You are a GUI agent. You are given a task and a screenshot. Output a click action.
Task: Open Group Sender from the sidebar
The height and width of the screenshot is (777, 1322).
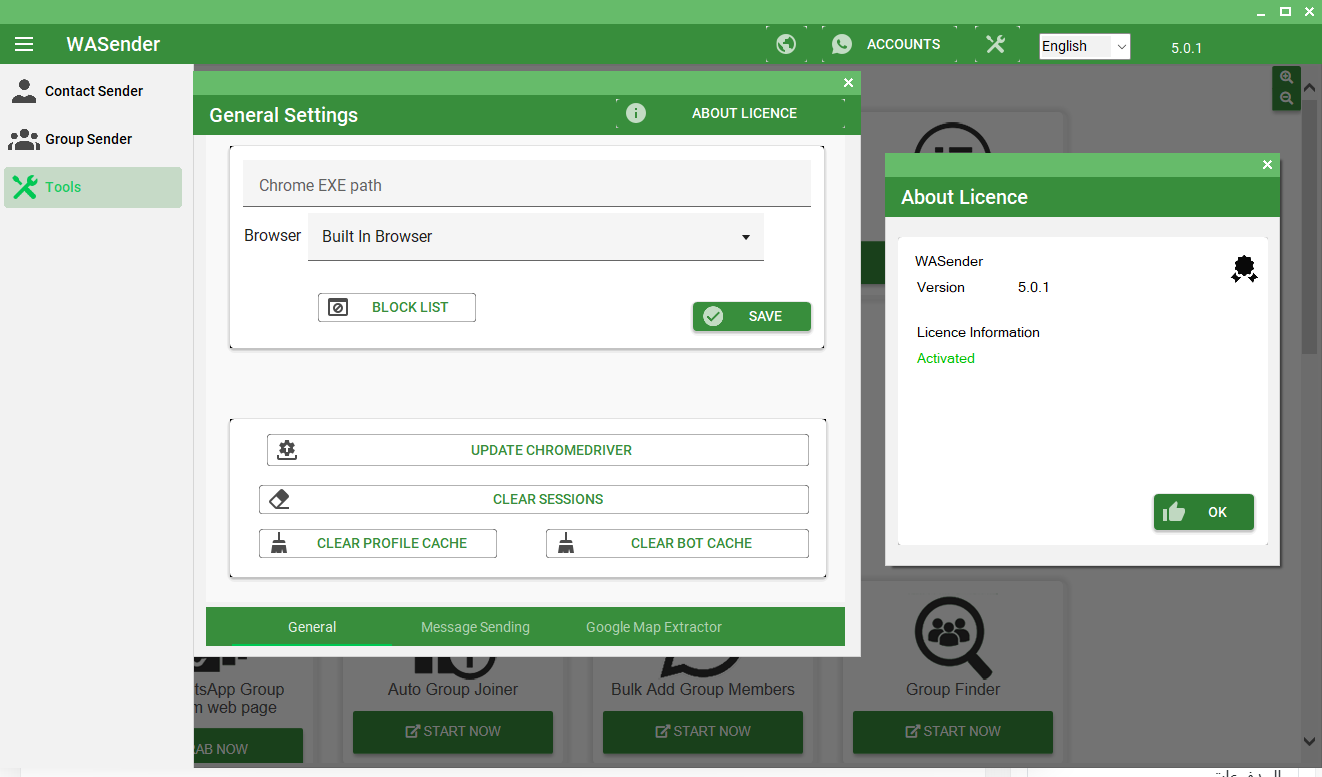pyautogui.click(x=88, y=139)
